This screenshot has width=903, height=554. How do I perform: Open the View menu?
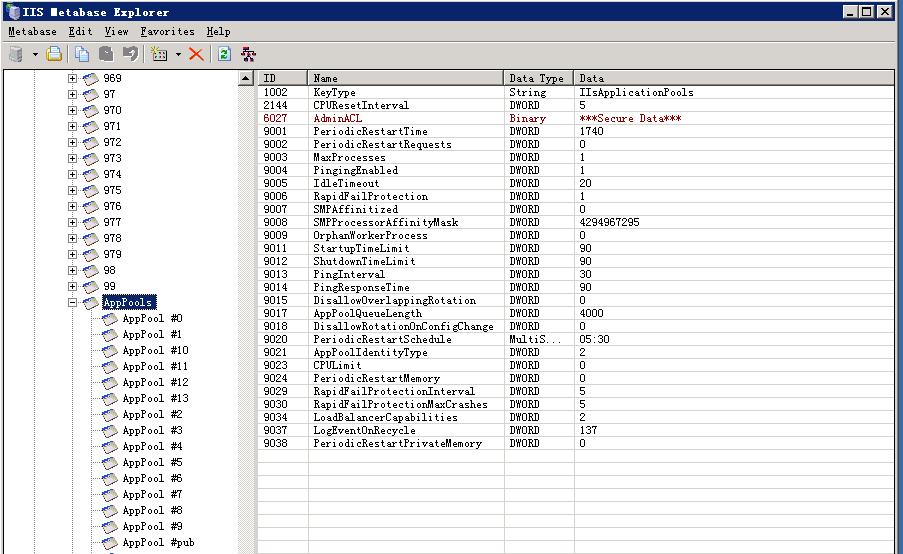(x=116, y=32)
